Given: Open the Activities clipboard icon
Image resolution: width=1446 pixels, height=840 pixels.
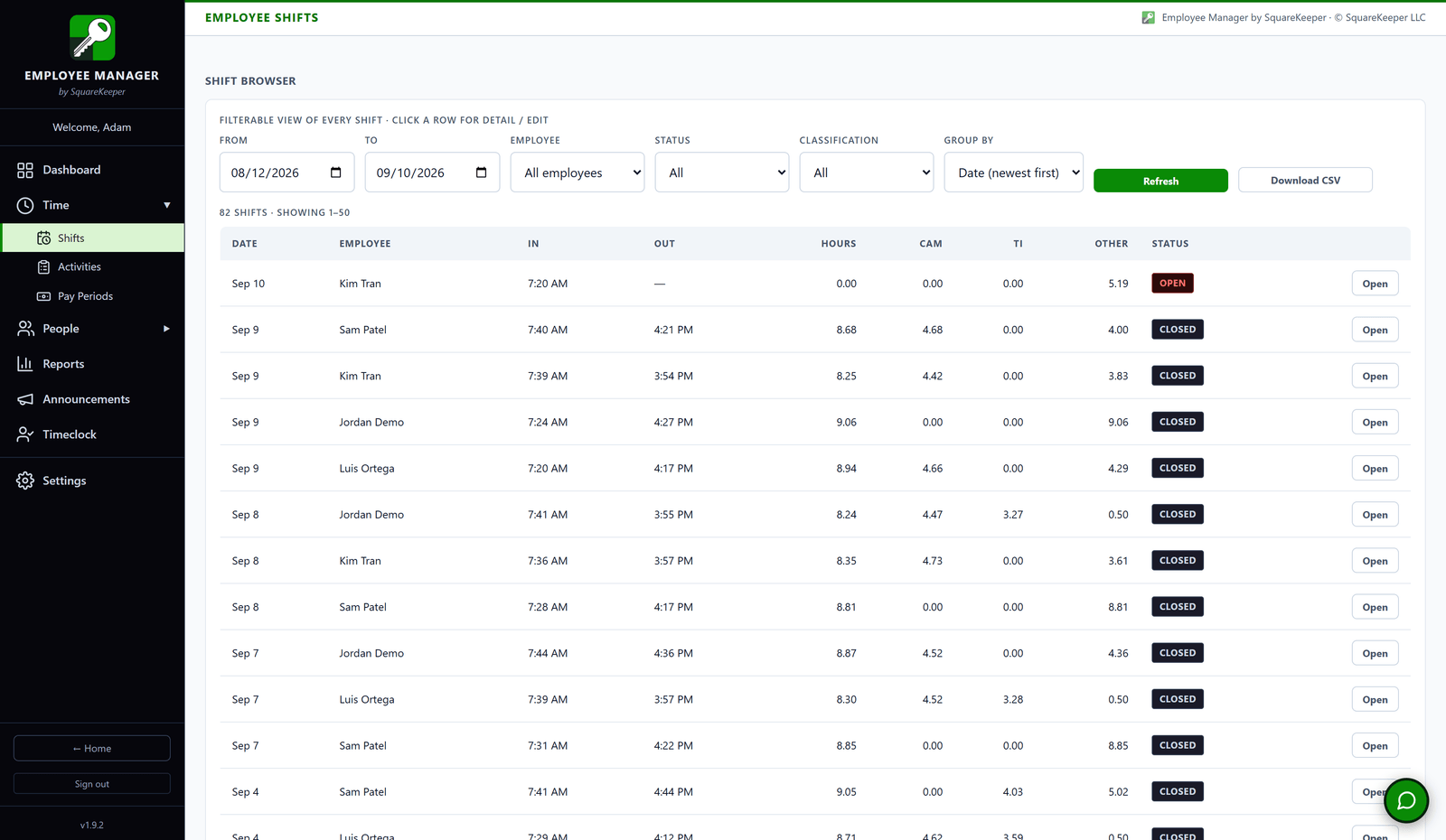Looking at the screenshot, I should point(43,267).
